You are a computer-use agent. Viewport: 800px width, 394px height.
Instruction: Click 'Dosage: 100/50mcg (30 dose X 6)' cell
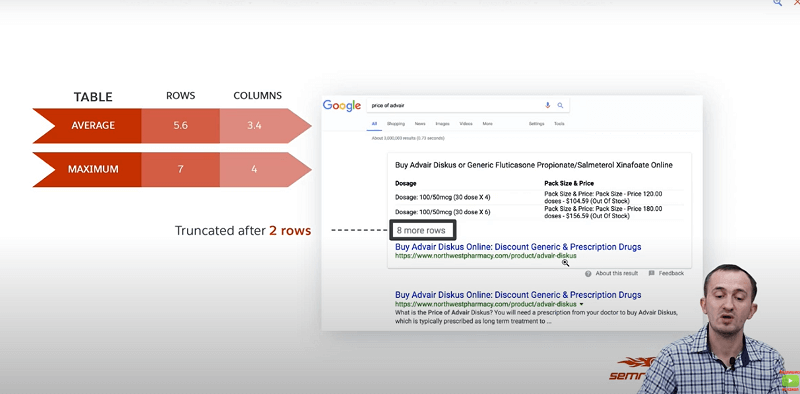pyautogui.click(x=442, y=212)
